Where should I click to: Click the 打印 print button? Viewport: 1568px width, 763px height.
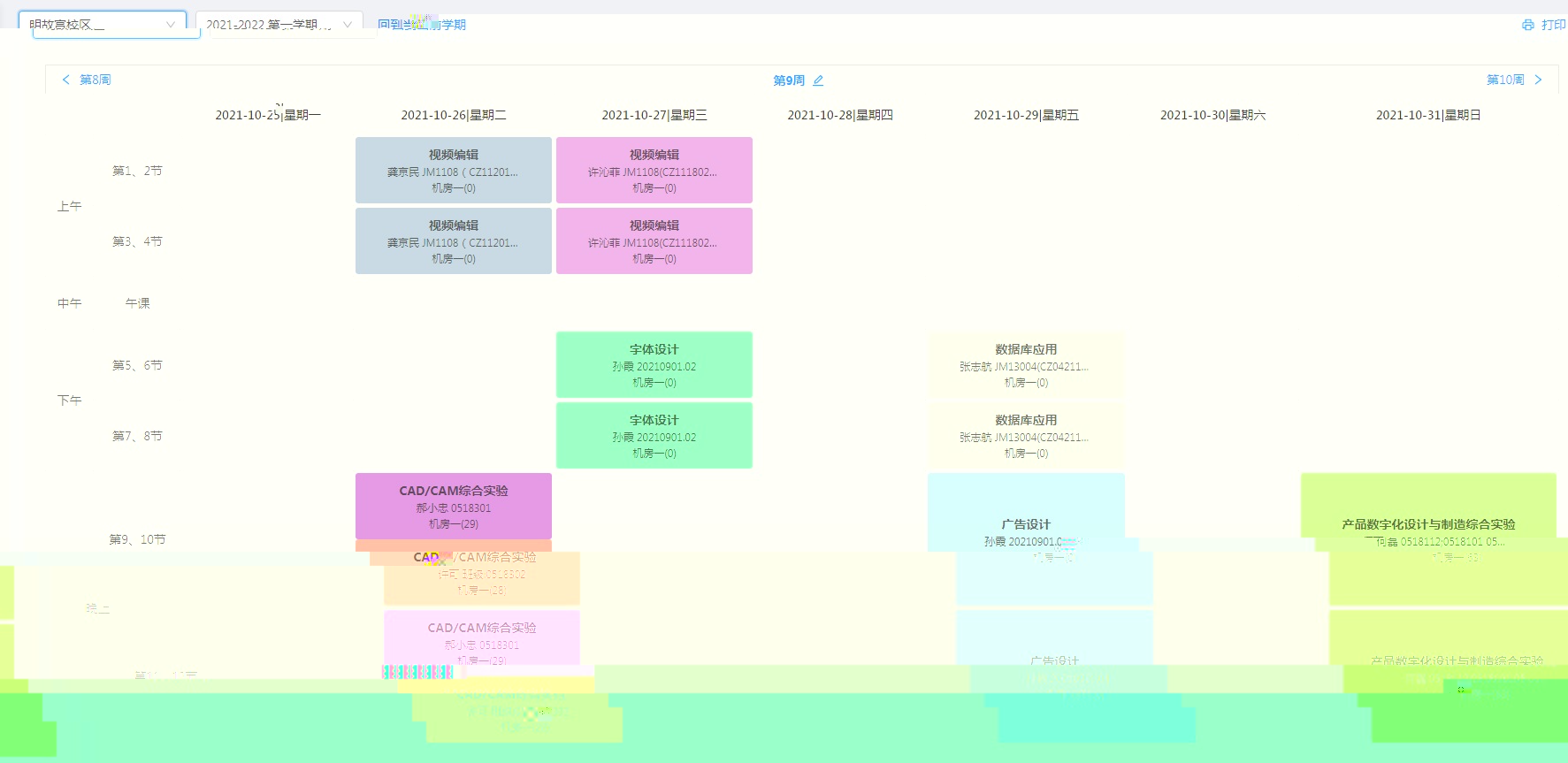point(1543,25)
